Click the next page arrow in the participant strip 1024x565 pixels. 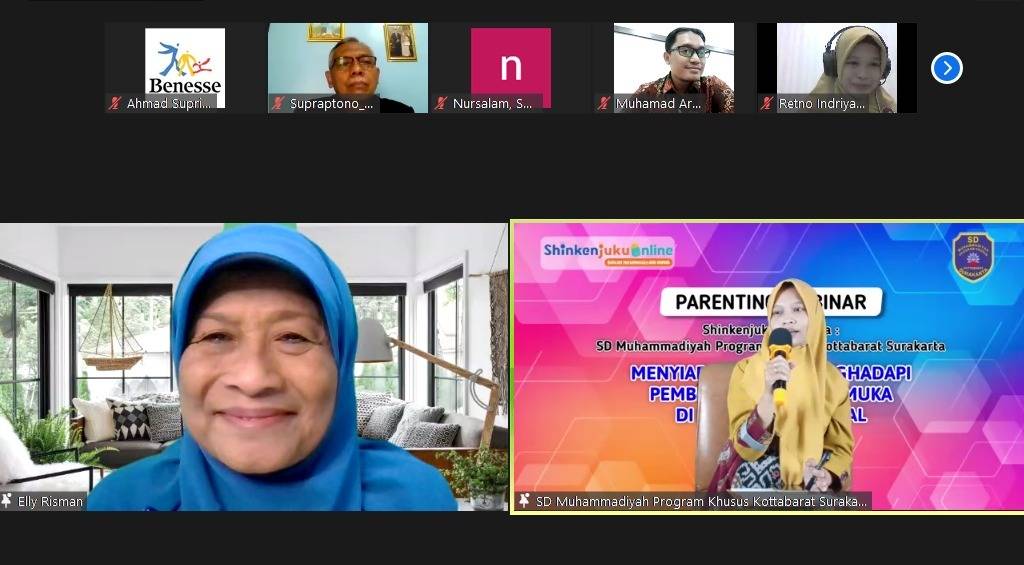(x=946, y=68)
